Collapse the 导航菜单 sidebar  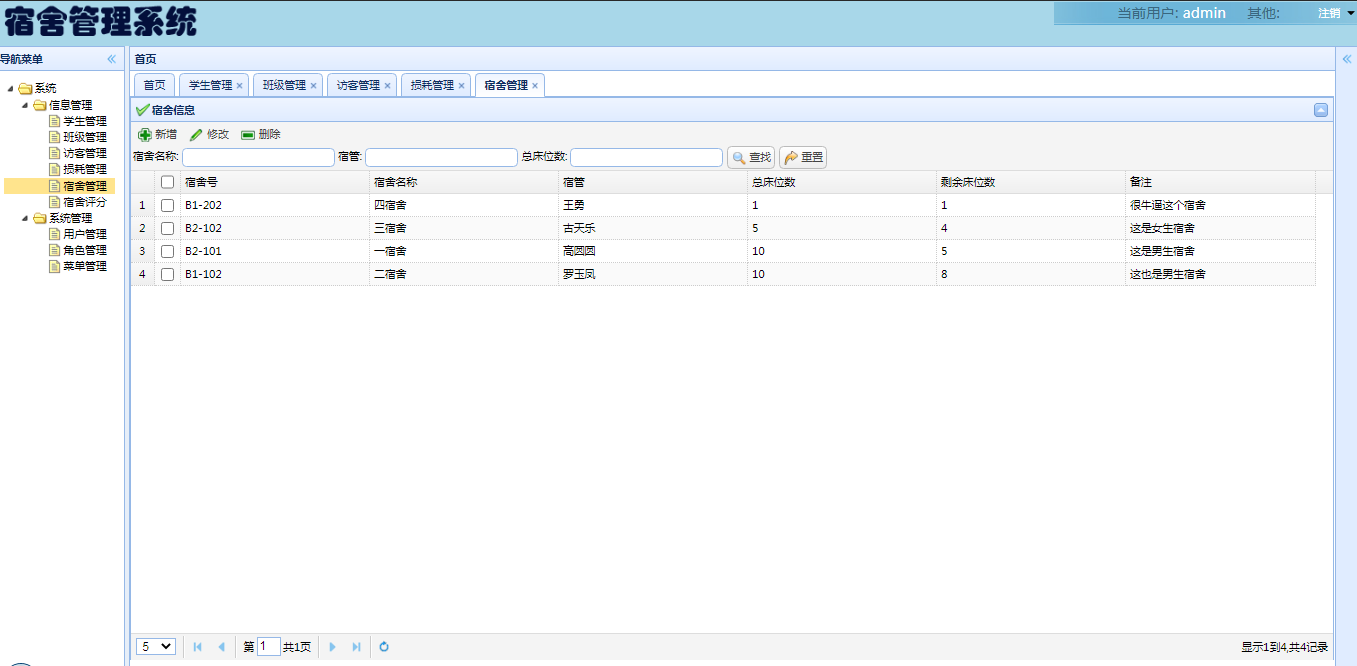[x=112, y=59]
